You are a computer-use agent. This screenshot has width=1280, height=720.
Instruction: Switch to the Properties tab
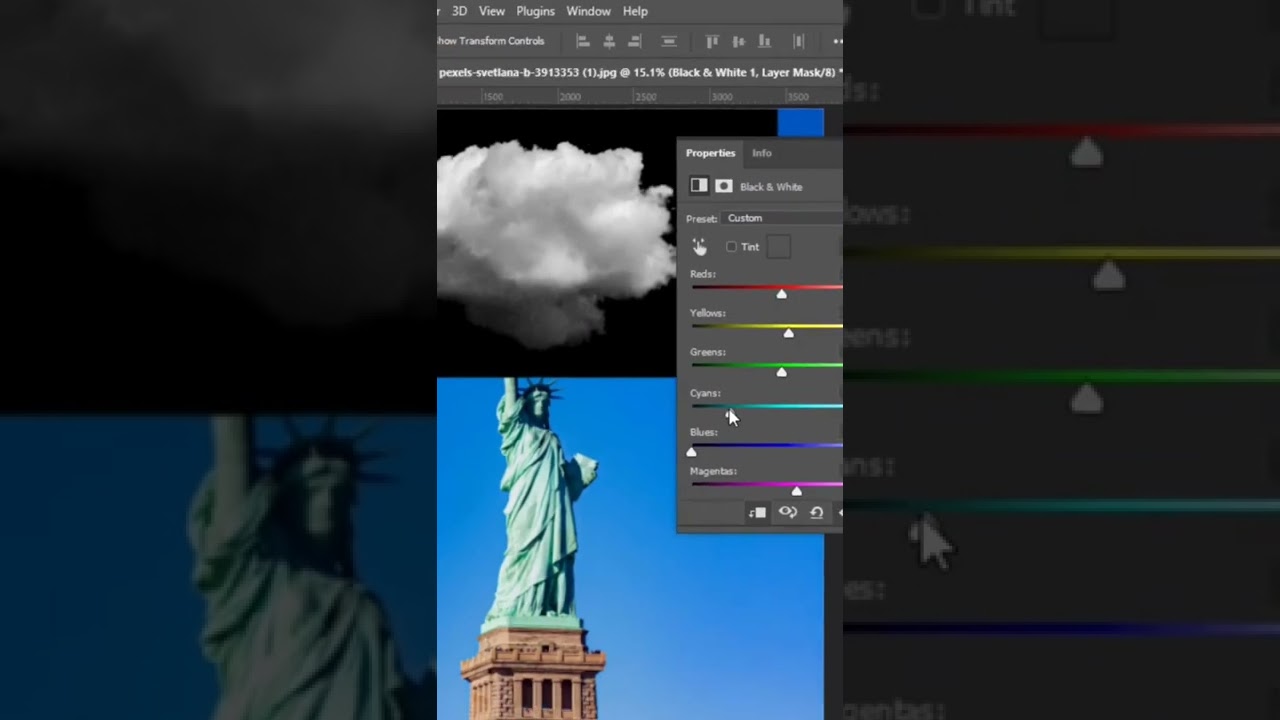[710, 153]
